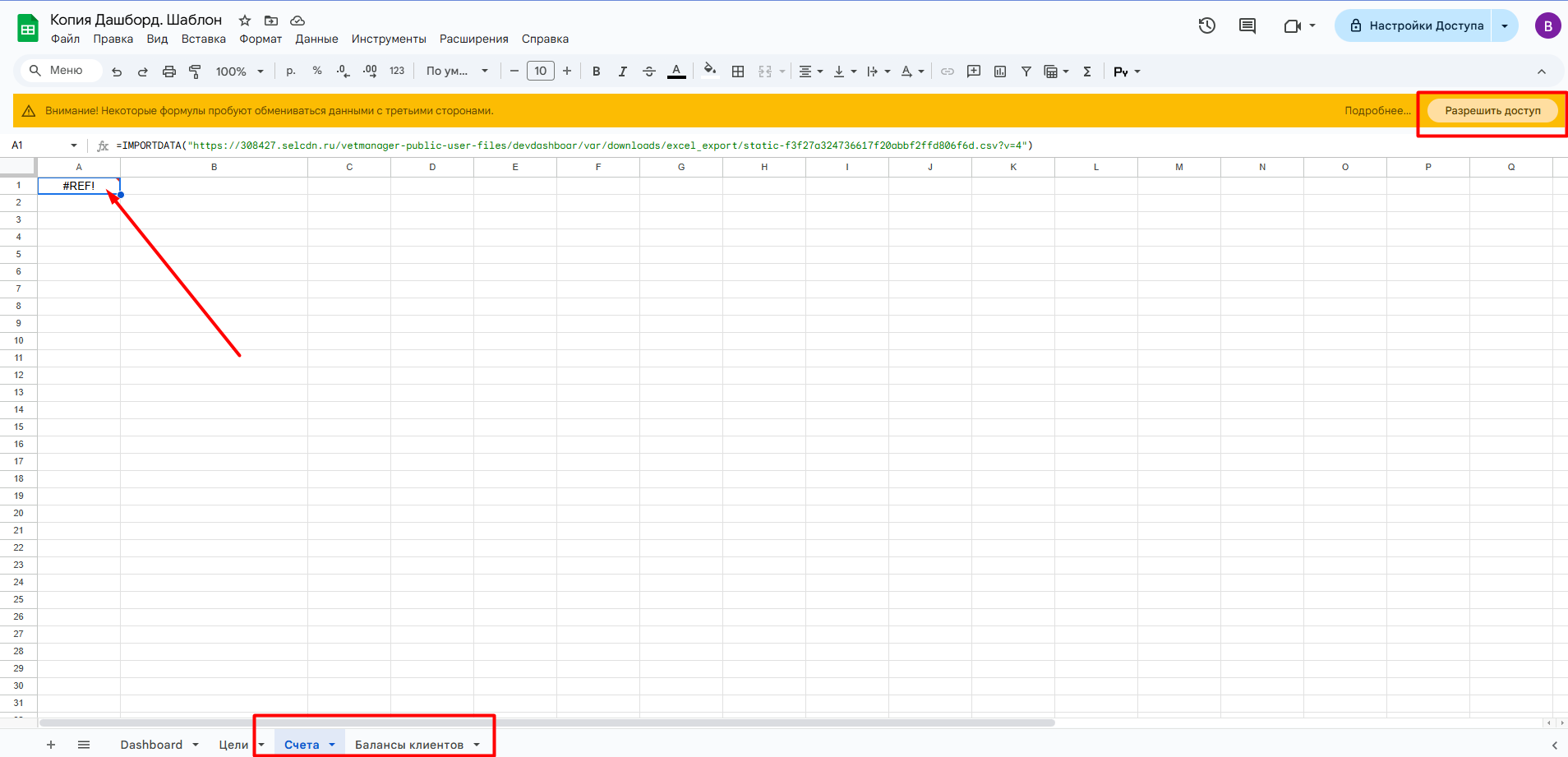Click the Подробнее link in warning banner

tap(1377, 110)
